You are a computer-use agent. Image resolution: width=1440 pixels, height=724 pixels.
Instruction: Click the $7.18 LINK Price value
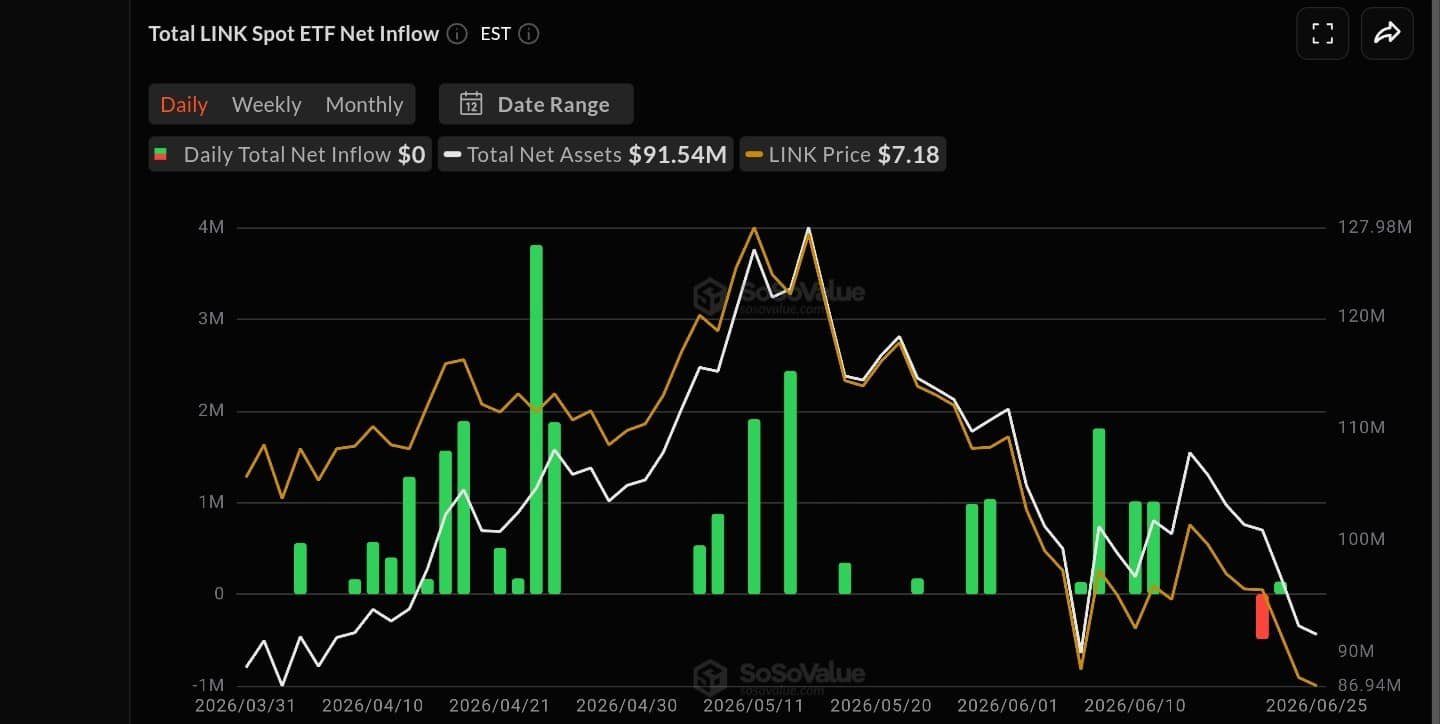coord(908,155)
